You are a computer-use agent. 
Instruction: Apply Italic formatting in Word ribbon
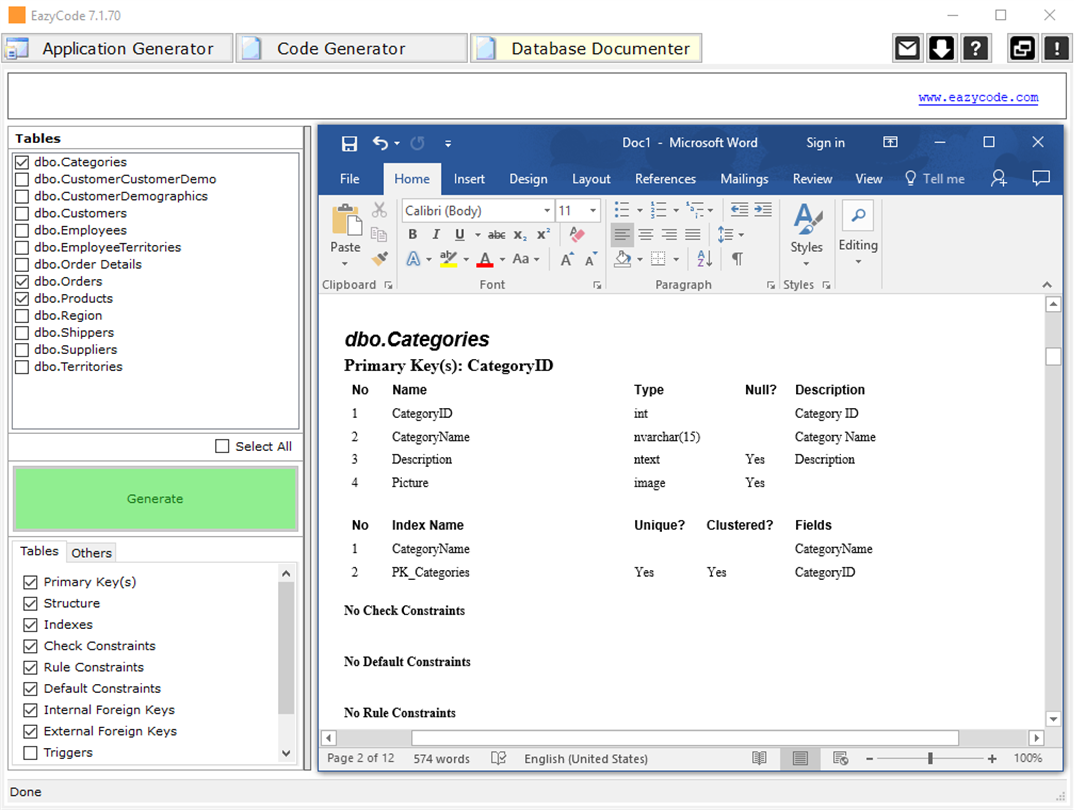pos(436,235)
